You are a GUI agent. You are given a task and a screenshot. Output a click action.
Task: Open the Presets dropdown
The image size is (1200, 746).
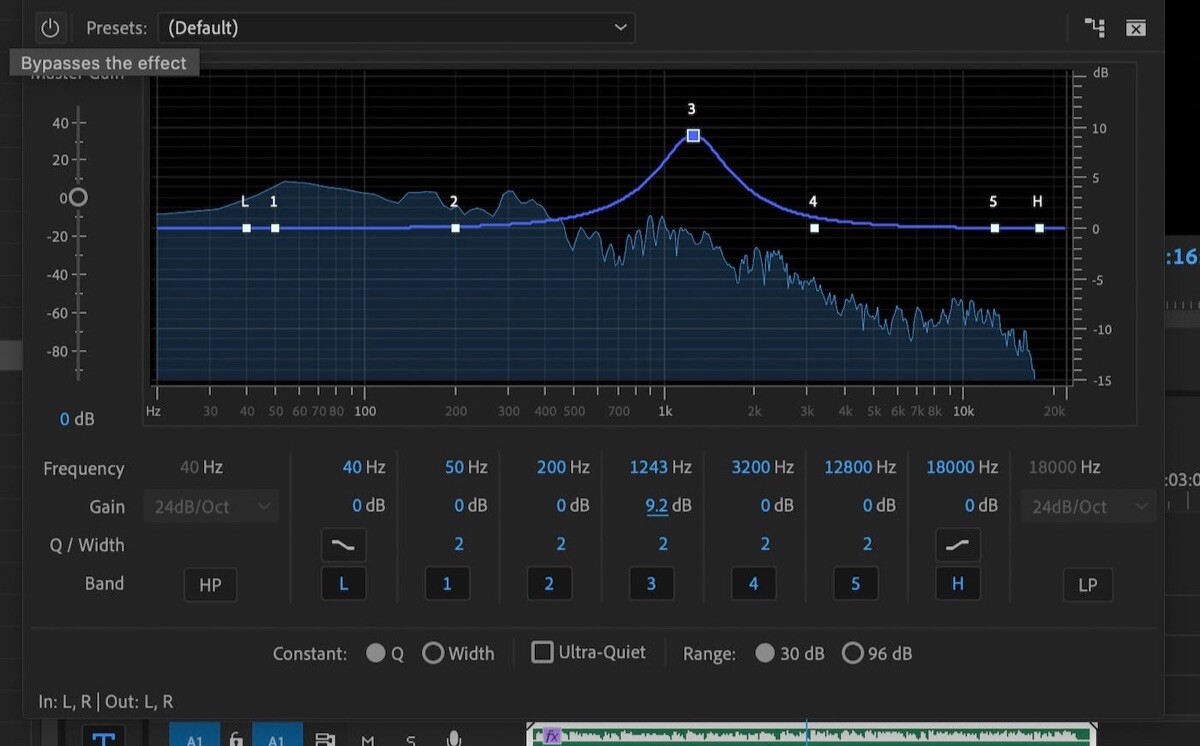point(395,27)
